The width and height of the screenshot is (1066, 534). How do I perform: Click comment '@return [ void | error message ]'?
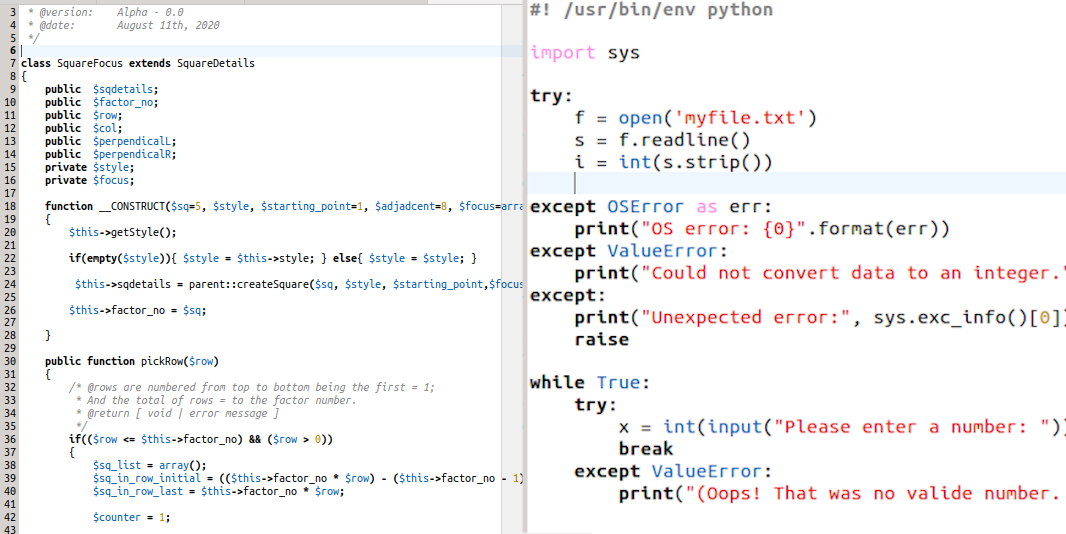click(x=177, y=413)
